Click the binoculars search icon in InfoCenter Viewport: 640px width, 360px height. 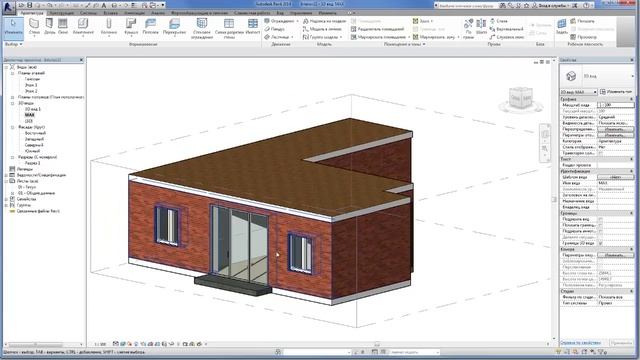point(503,6)
